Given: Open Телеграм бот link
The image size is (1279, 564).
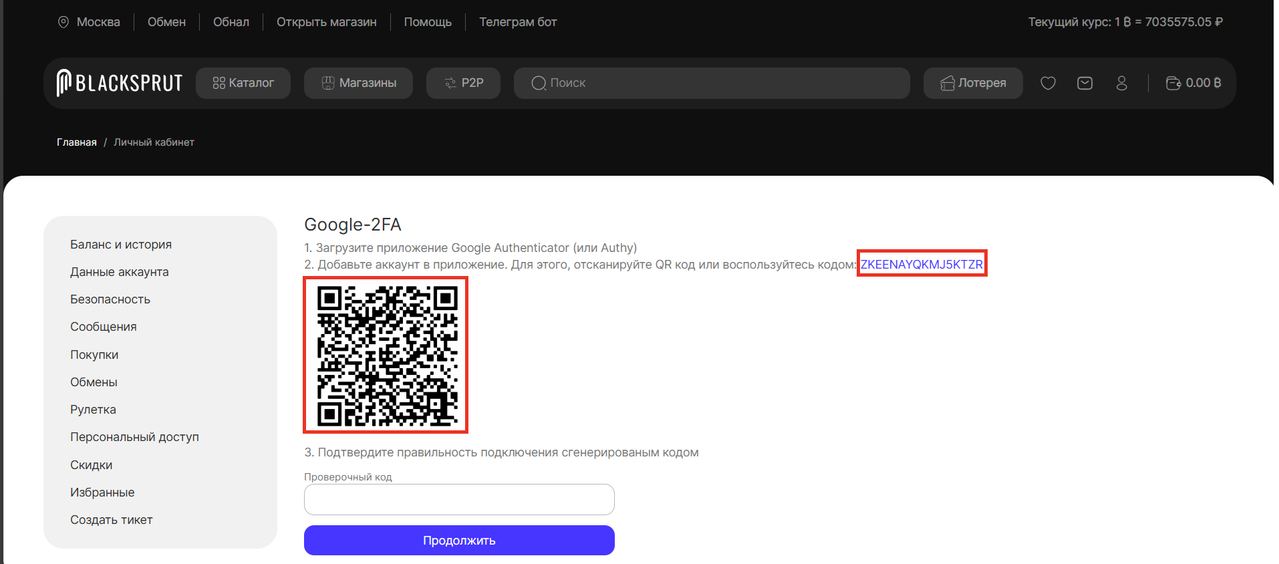Looking at the screenshot, I should pos(518,22).
